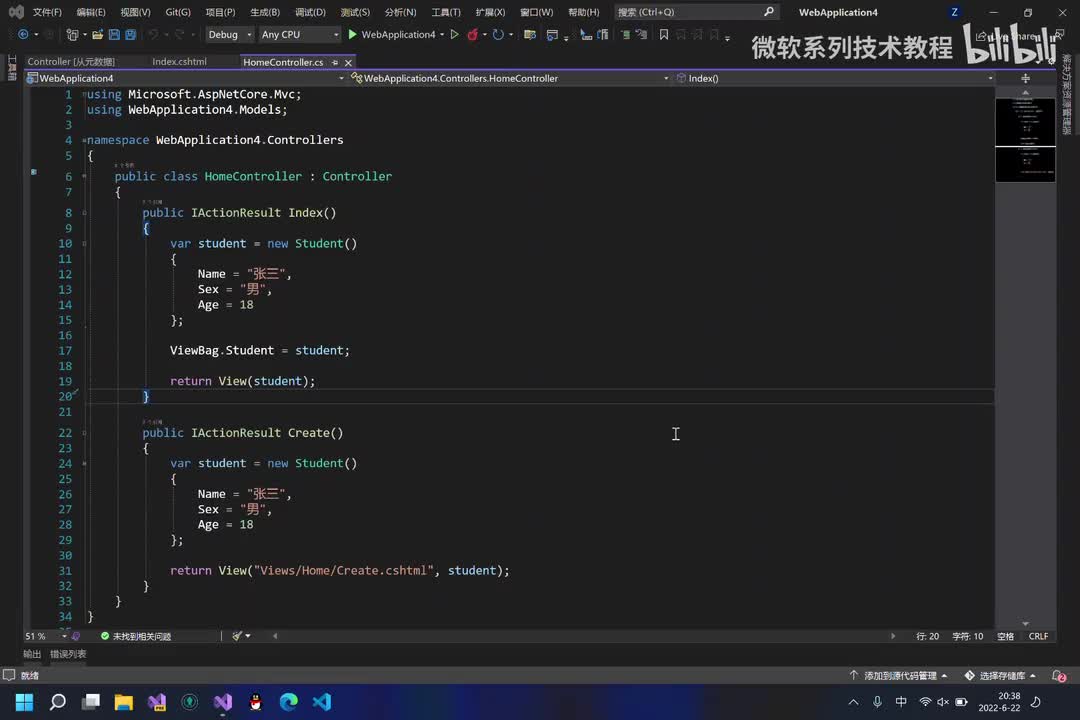The width and height of the screenshot is (1080, 720).
Task: Open the 51 % zoom level dropdown
Action: tap(46, 636)
